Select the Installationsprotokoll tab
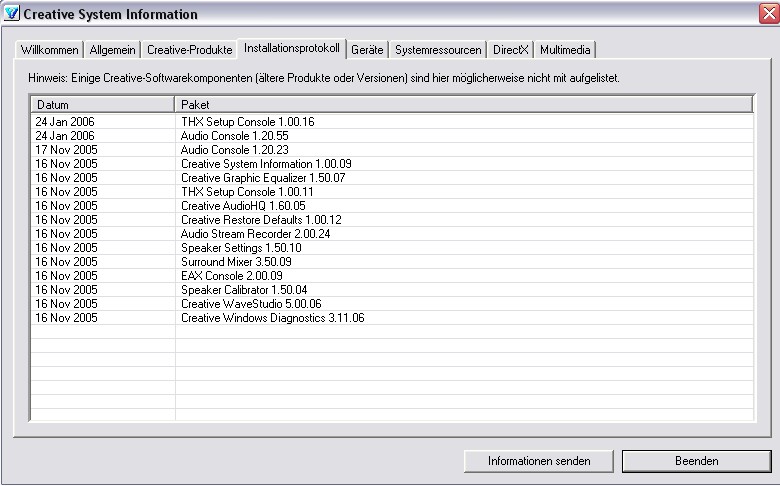The width and height of the screenshot is (780, 486). tap(292, 48)
